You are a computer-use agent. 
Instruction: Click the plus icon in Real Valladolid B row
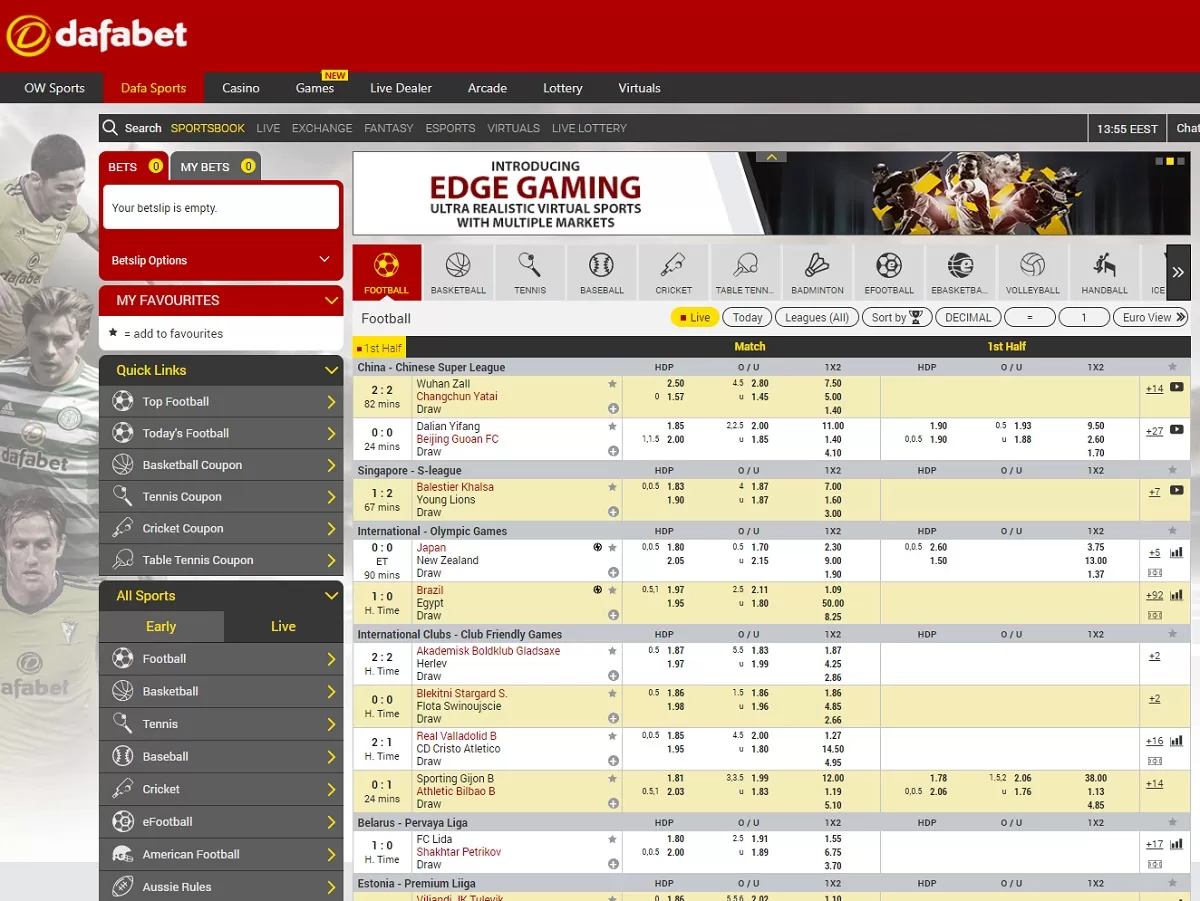point(613,761)
